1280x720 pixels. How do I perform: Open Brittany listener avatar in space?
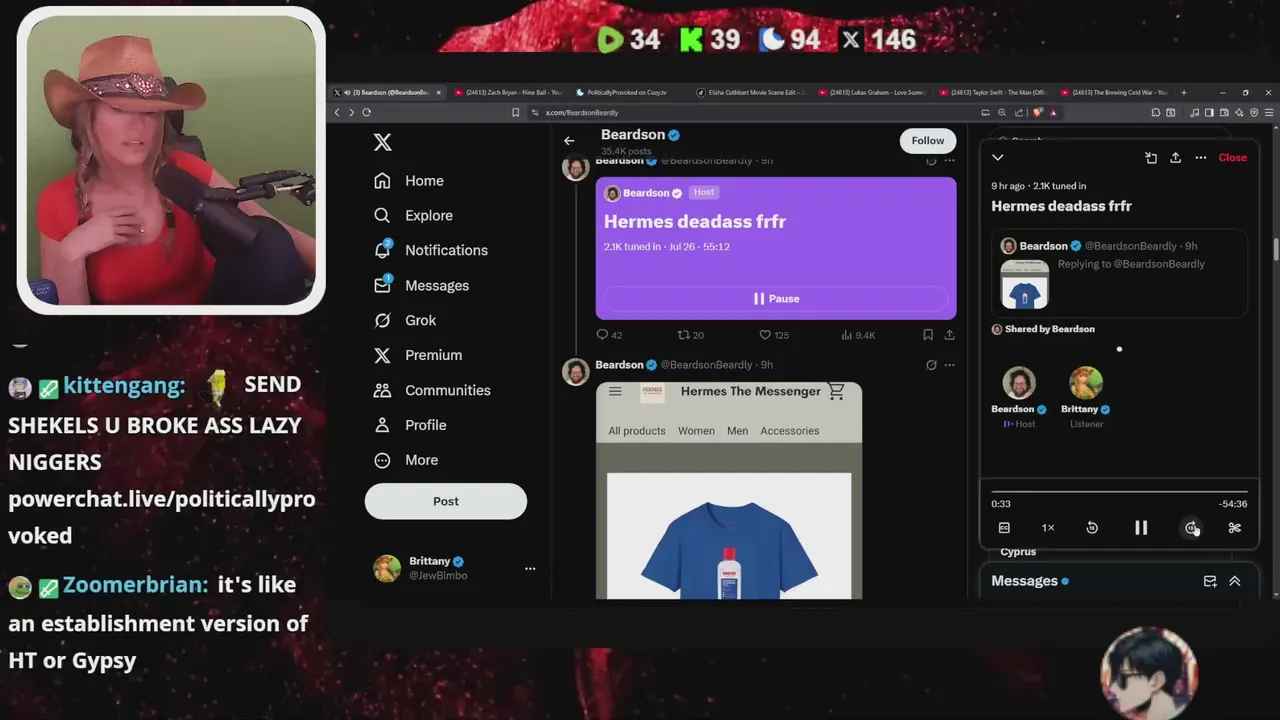pyautogui.click(x=1086, y=383)
